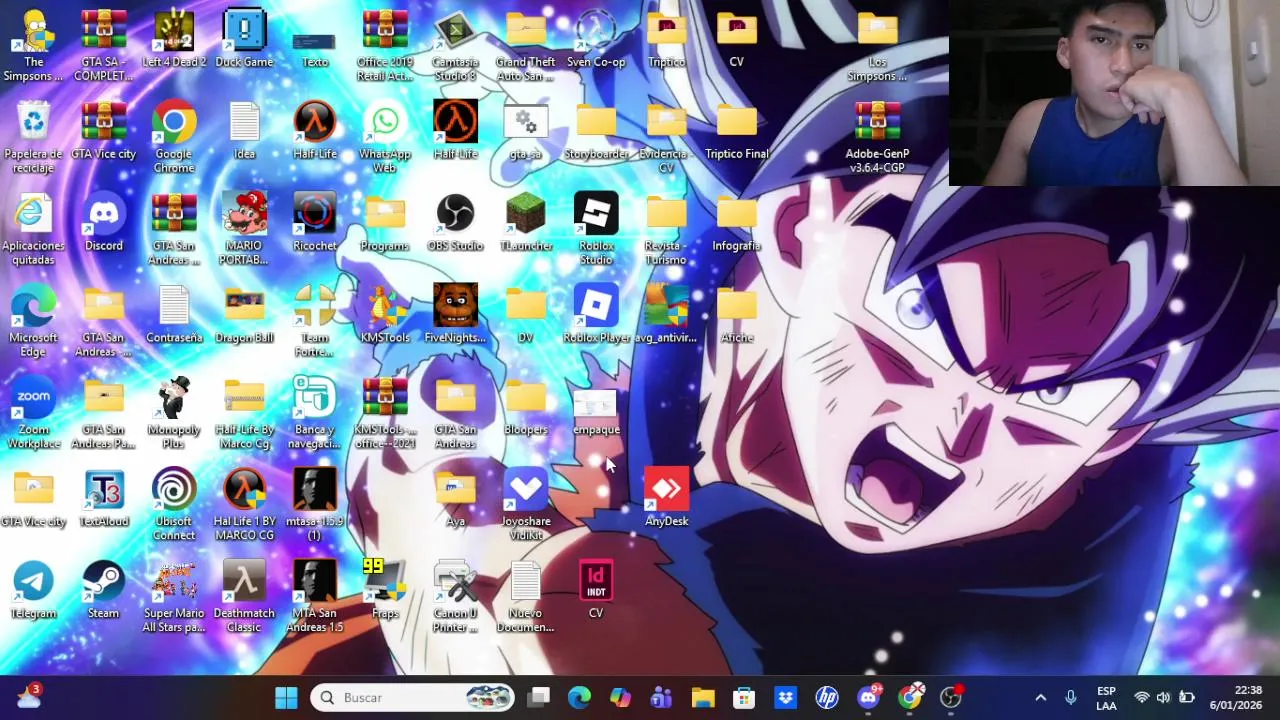Open OBS Studio desktop shortcut
This screenshot has height=720, width=1280.
(x=455, y=223)
